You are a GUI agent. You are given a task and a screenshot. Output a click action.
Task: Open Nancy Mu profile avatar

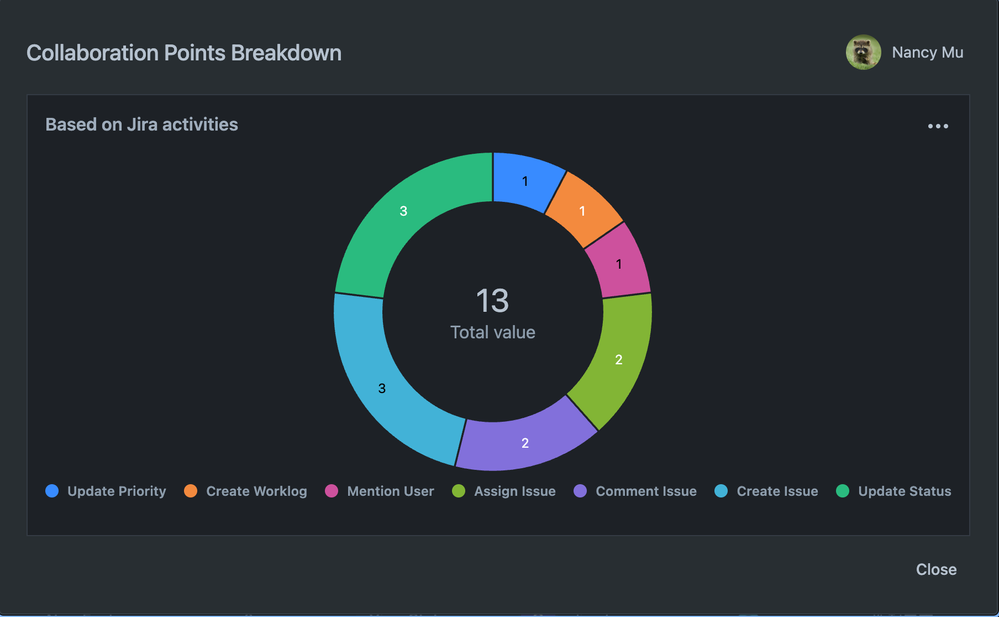(x=862, y=52)
